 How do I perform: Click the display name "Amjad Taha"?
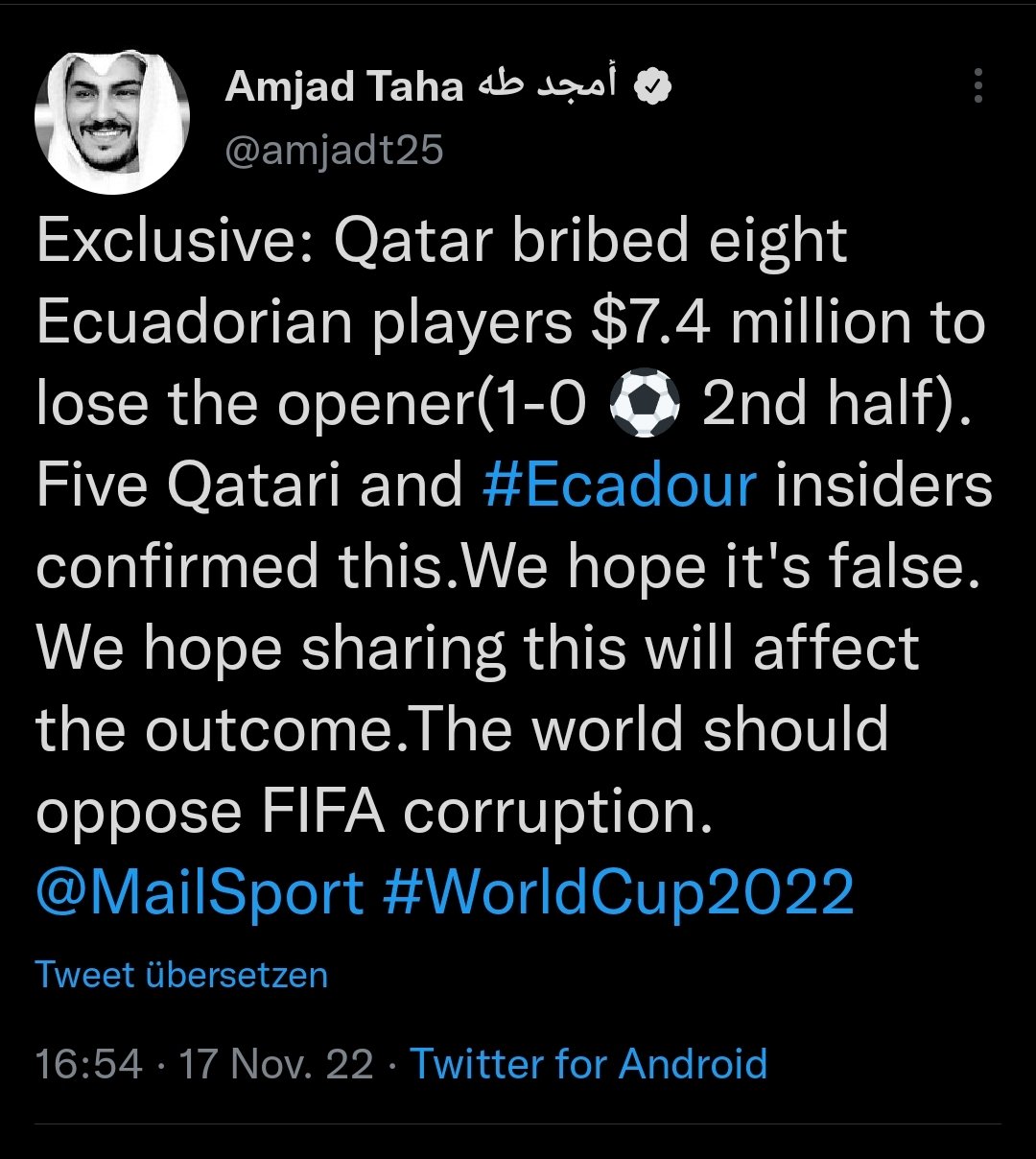(343, 87)
